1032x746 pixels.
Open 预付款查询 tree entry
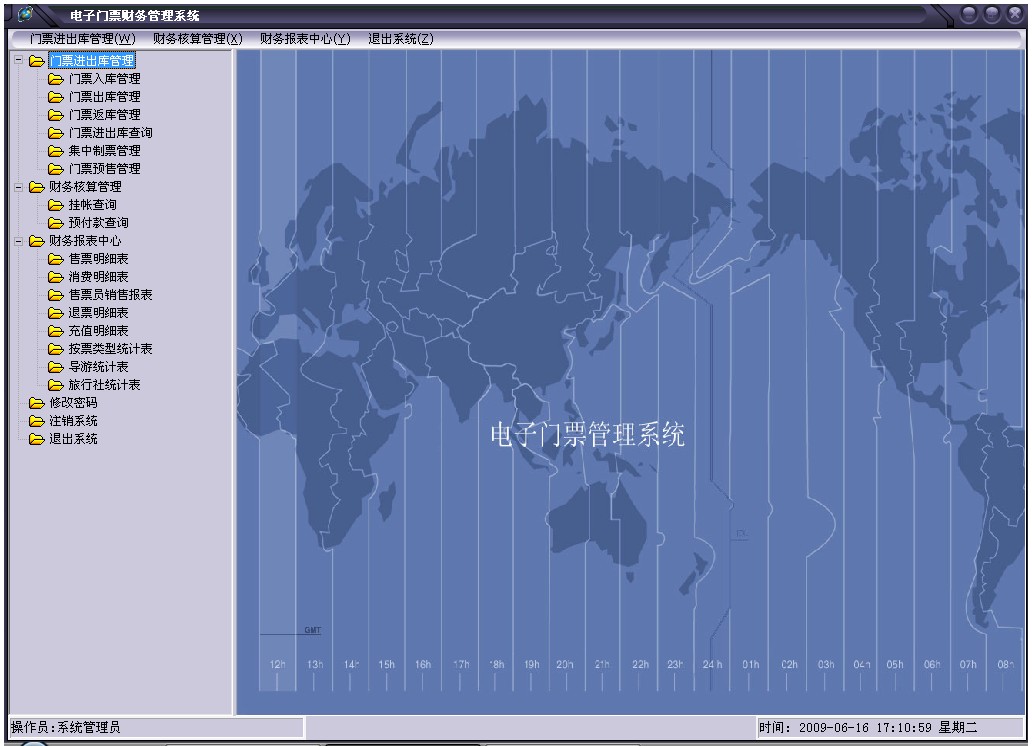pyautogui.click(x=98, y=223)
